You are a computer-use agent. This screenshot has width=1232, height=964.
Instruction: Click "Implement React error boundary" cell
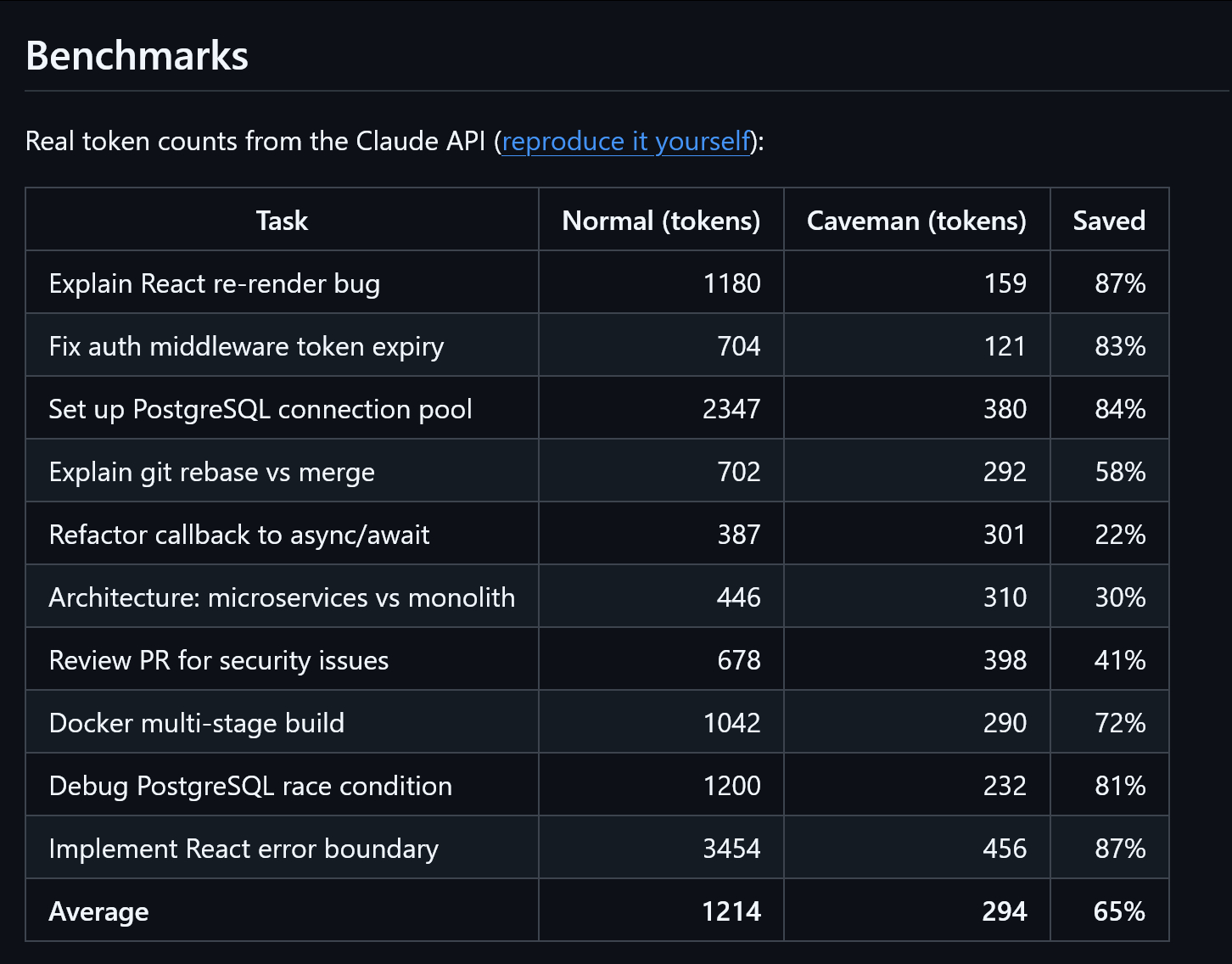[244, 849]
